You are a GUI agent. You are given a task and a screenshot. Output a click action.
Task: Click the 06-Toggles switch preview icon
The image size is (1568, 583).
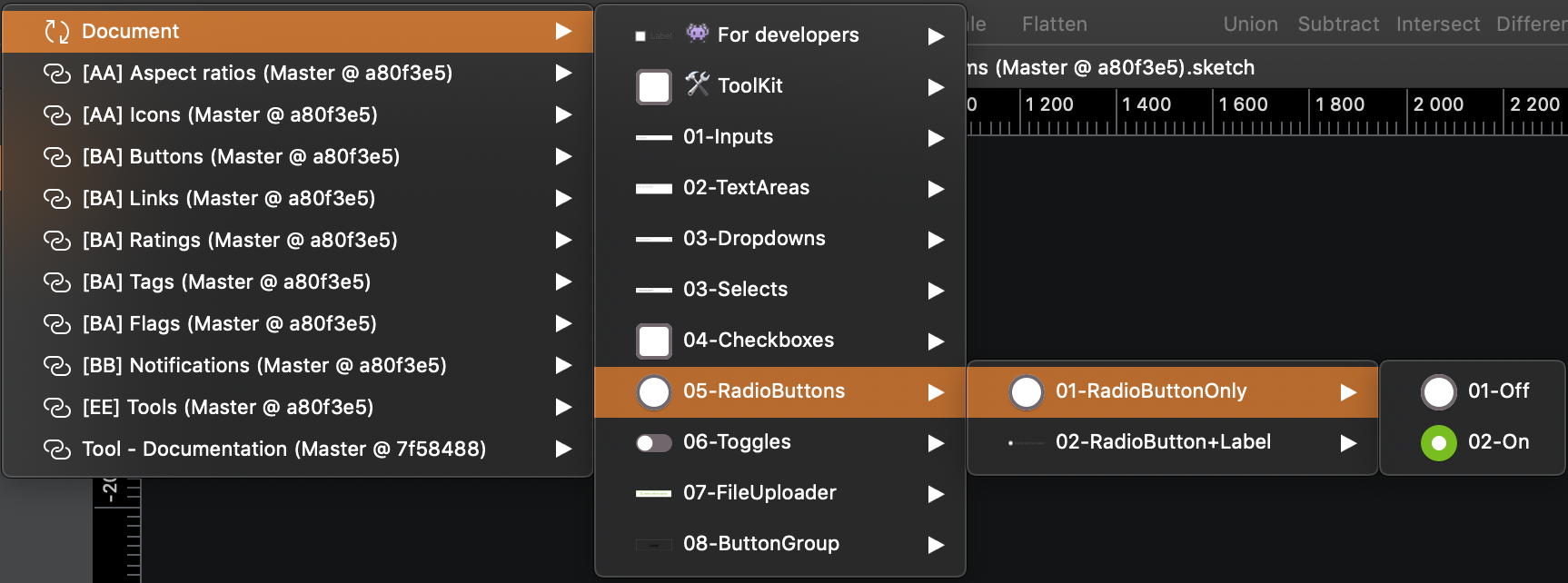click(x=653, y=442)
